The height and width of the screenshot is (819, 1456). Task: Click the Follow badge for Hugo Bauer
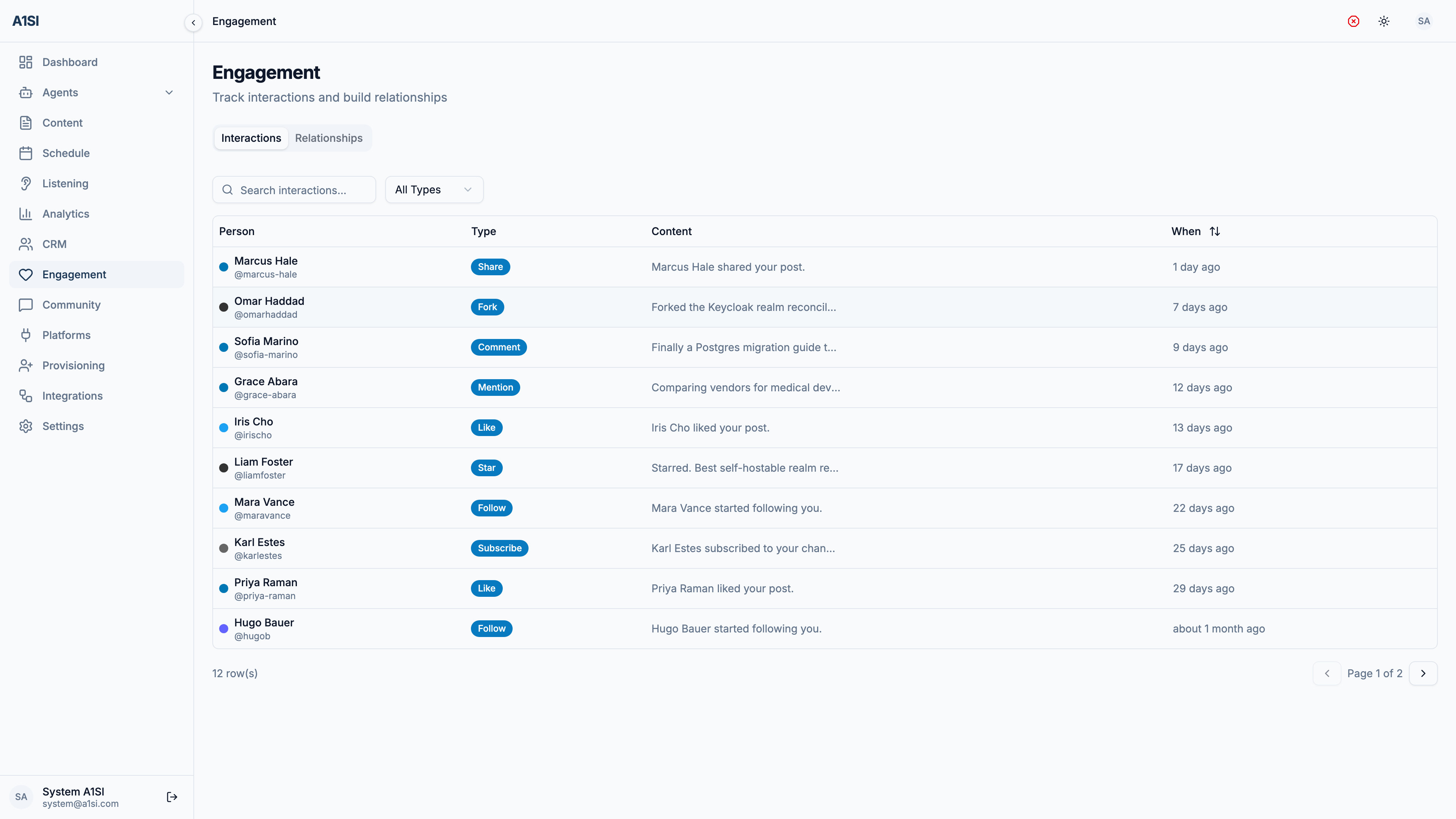click(x=492, y=629)
